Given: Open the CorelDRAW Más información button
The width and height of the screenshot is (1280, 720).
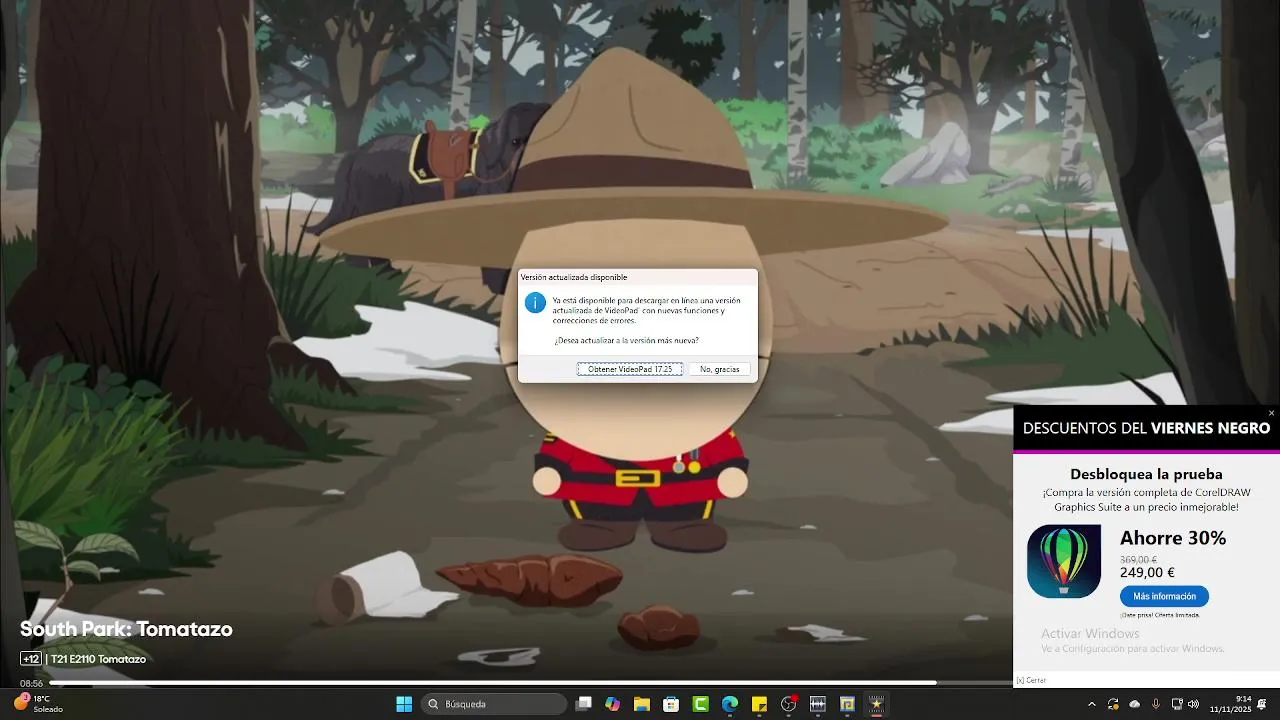Looking at the screenshot, I should (1164, 596).
